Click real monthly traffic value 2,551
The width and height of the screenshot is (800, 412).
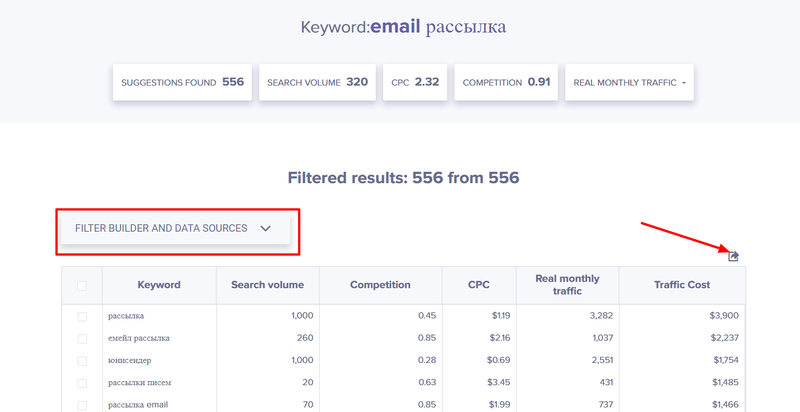click(602, 360)
